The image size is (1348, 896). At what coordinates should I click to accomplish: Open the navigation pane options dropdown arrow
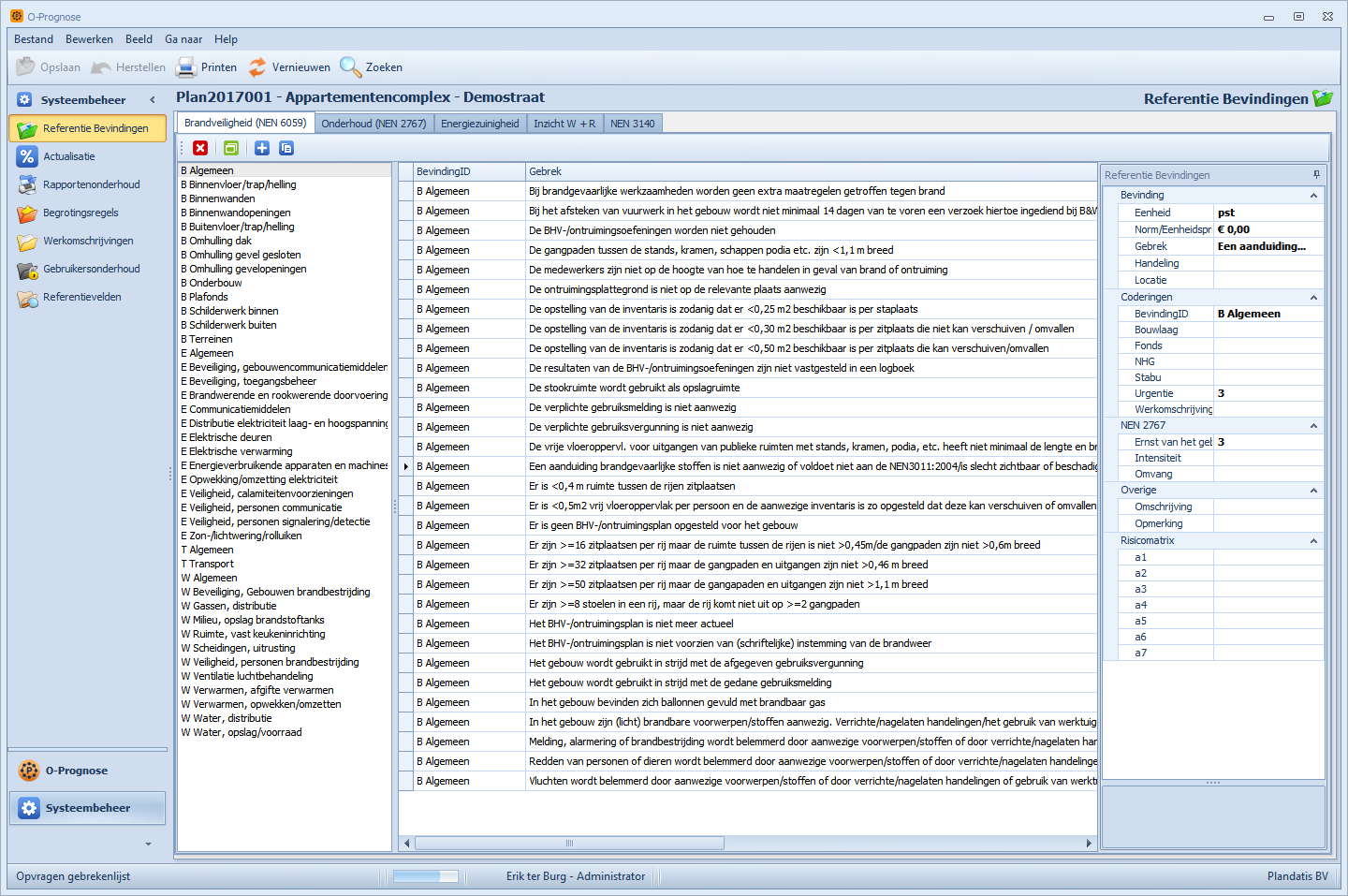[148, 844]
